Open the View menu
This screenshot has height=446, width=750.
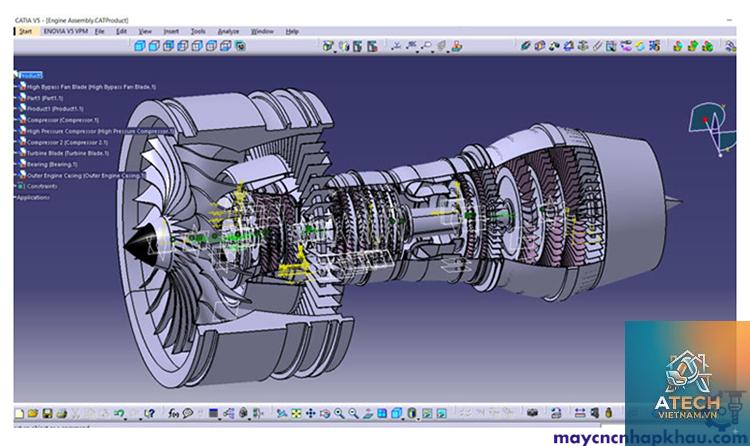coord(145,32)
